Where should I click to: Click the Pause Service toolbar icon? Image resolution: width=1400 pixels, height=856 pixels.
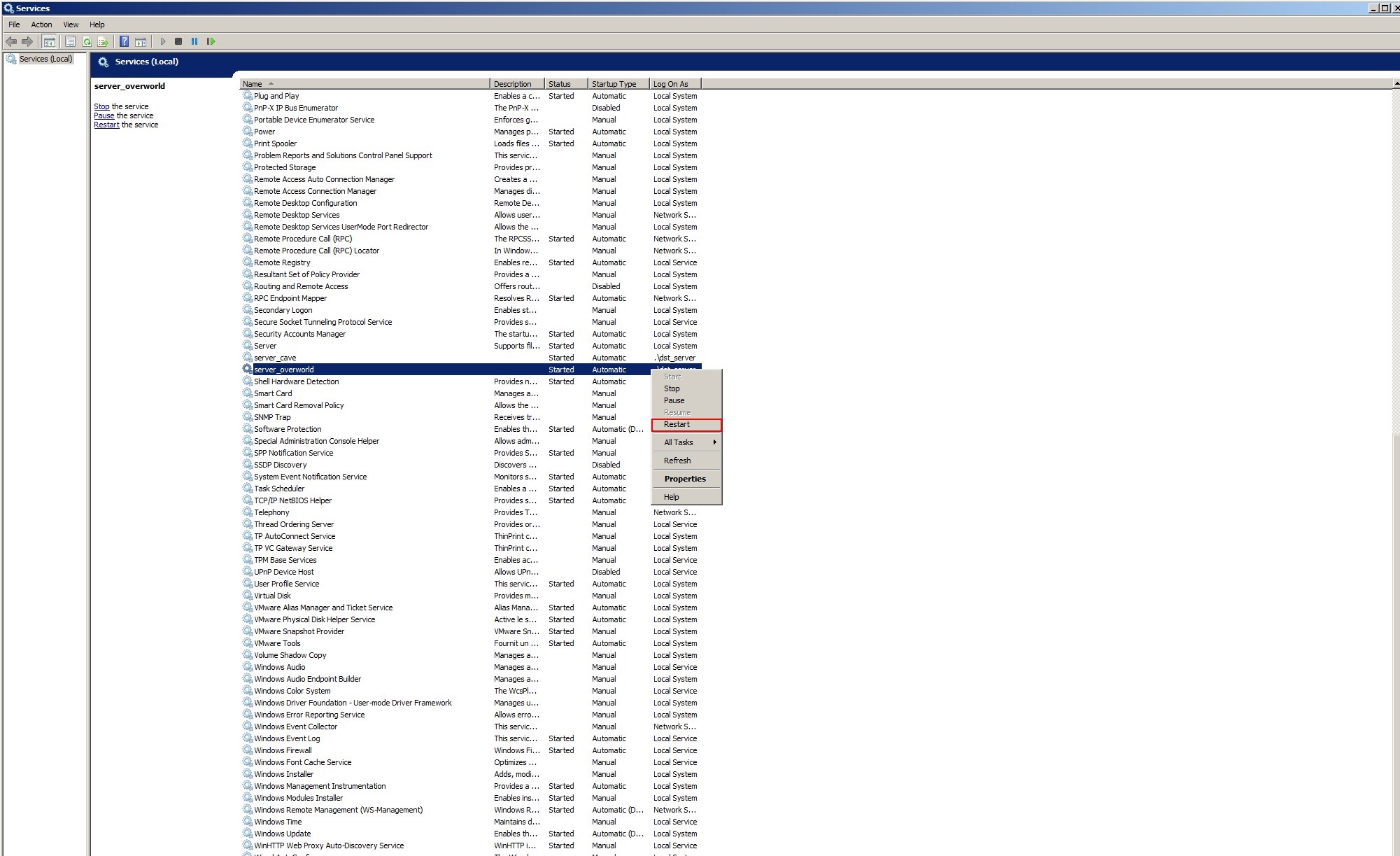[195, 41]
